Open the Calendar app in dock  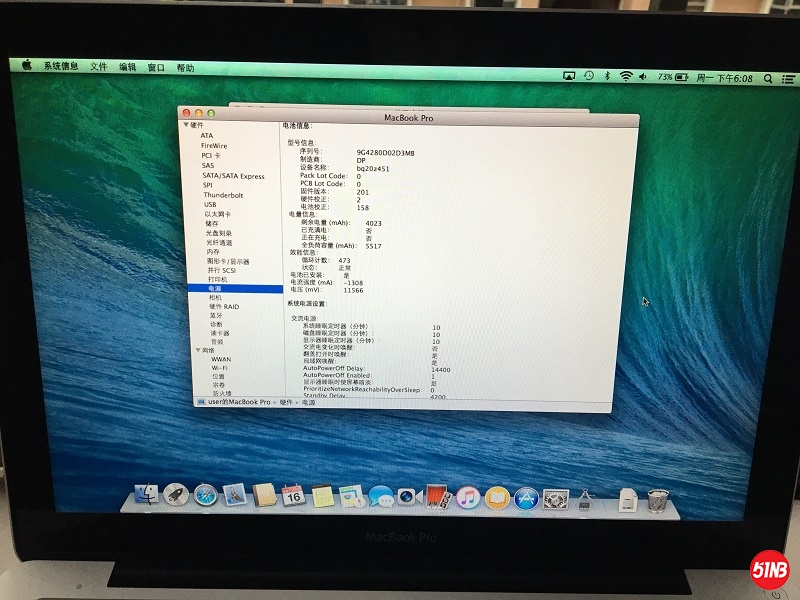click(293, 495)
